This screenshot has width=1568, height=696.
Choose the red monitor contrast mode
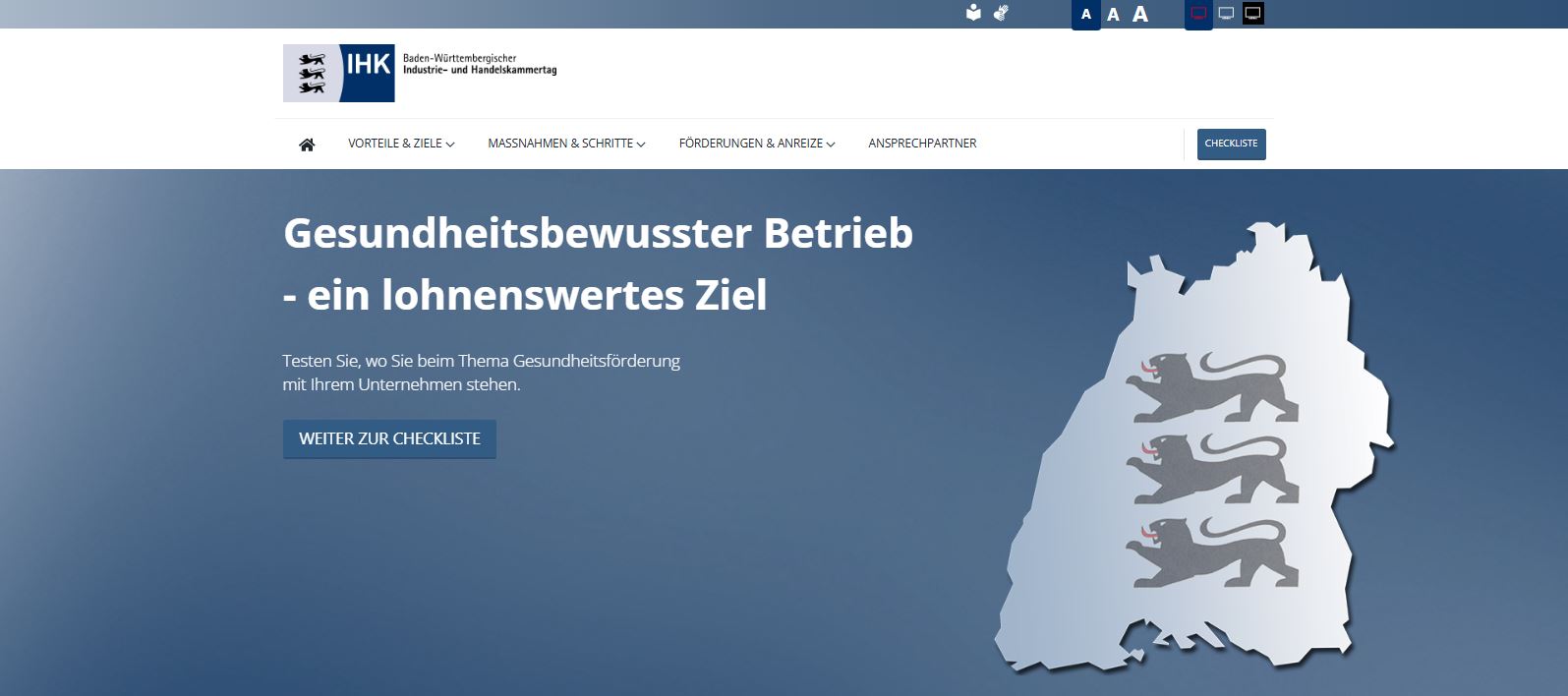click(x=1198, y=14)
